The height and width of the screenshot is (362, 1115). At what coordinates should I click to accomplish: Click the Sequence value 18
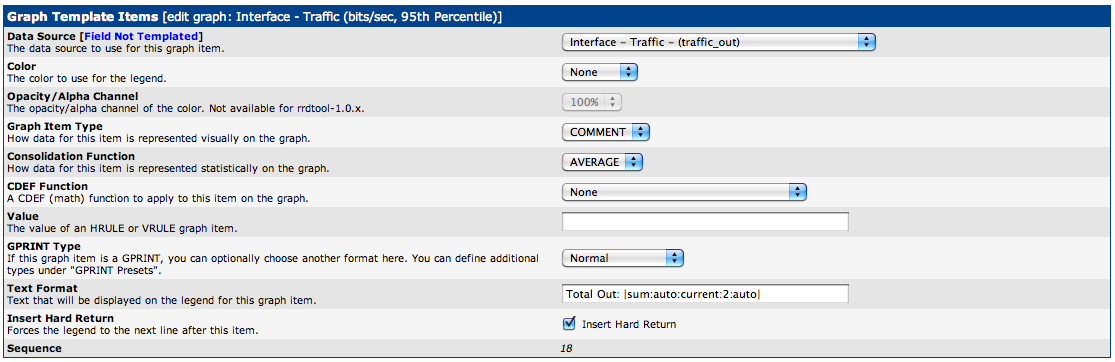click(566, 348)
